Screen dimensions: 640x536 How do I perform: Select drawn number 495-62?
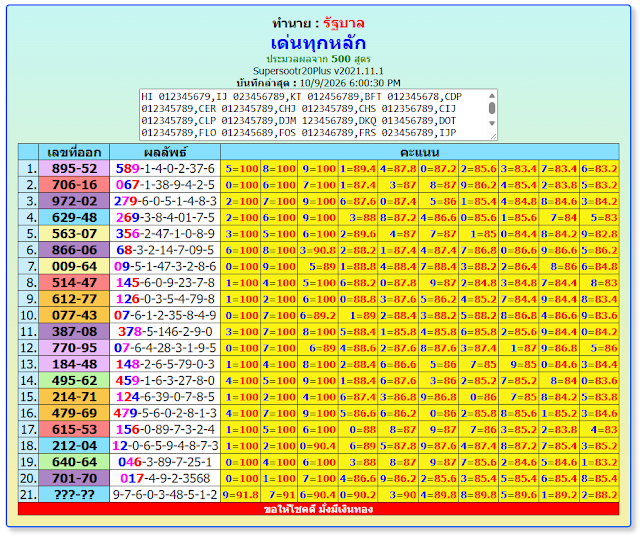[x=74, y=381]
